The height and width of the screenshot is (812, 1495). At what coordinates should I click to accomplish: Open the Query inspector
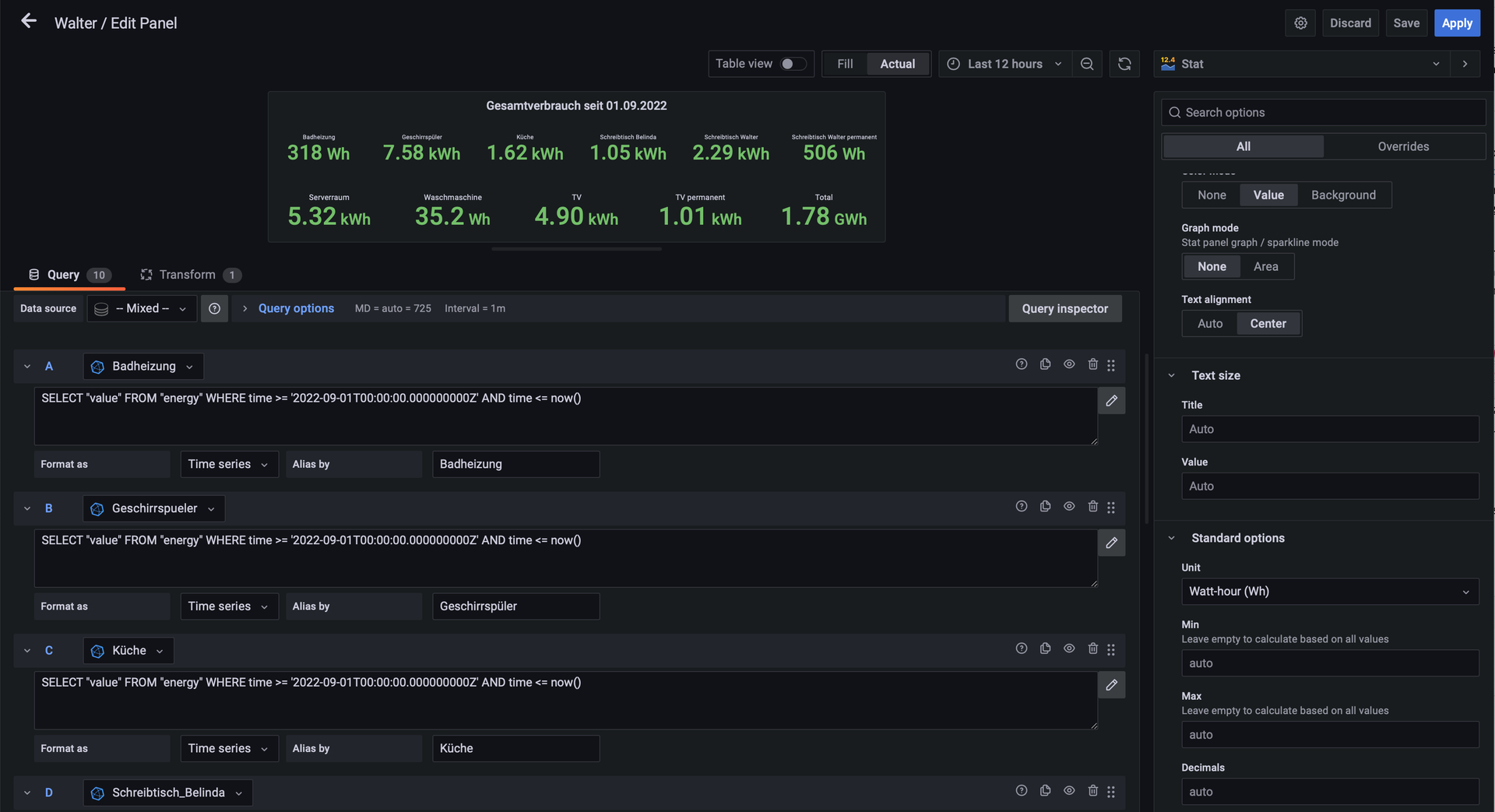click(1064, 309)
